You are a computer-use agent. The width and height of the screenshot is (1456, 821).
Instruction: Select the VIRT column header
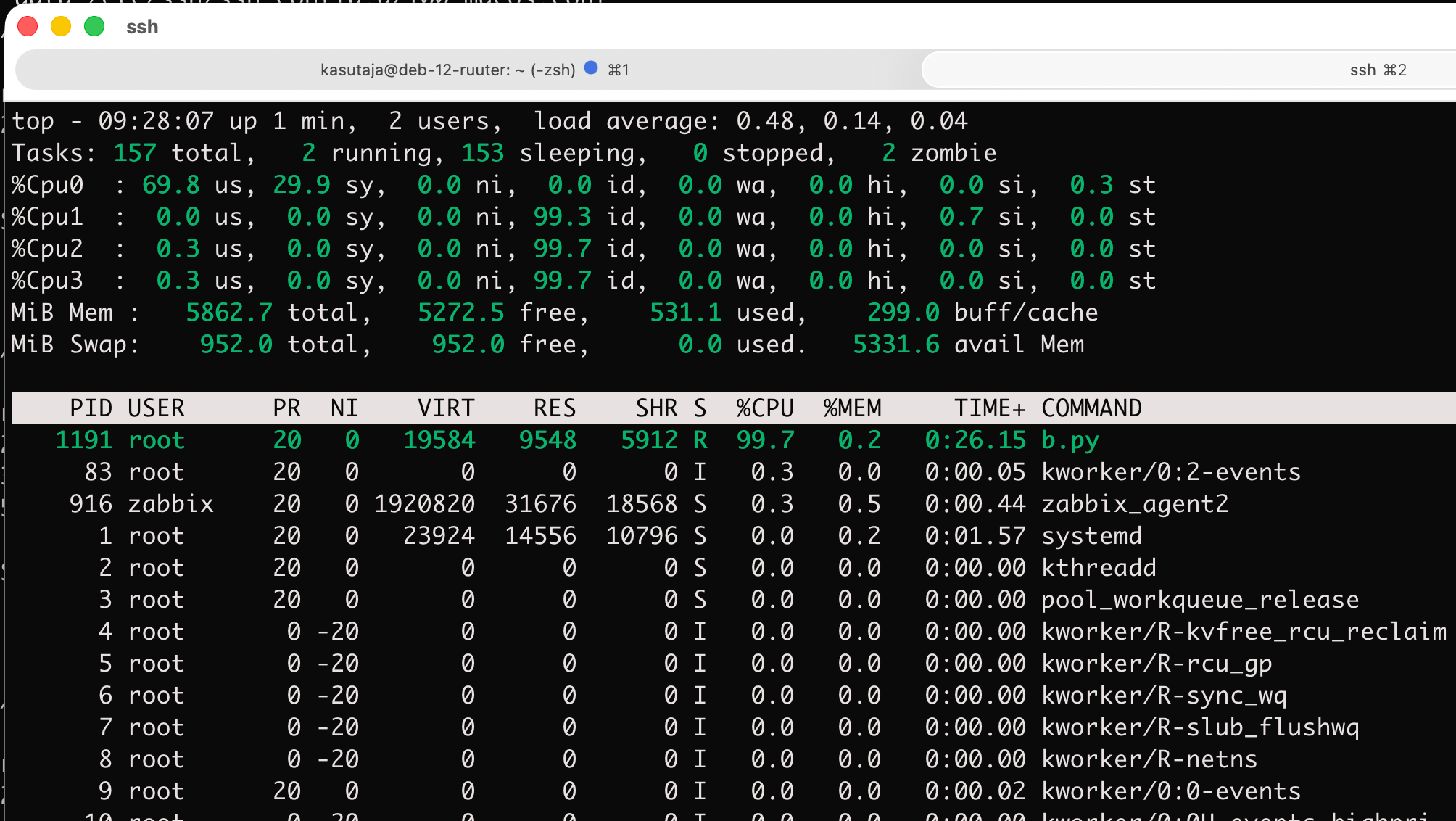[446, 408]
